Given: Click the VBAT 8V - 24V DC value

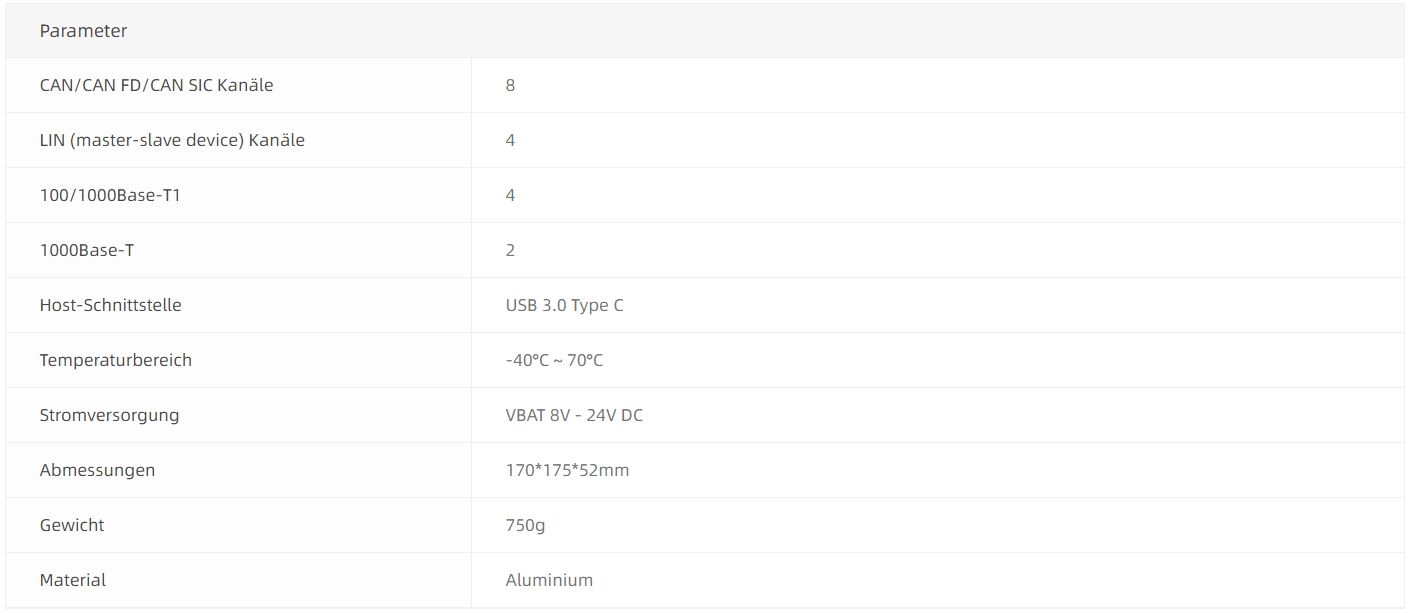Looking at the screenshot, I should pos(574,415).
